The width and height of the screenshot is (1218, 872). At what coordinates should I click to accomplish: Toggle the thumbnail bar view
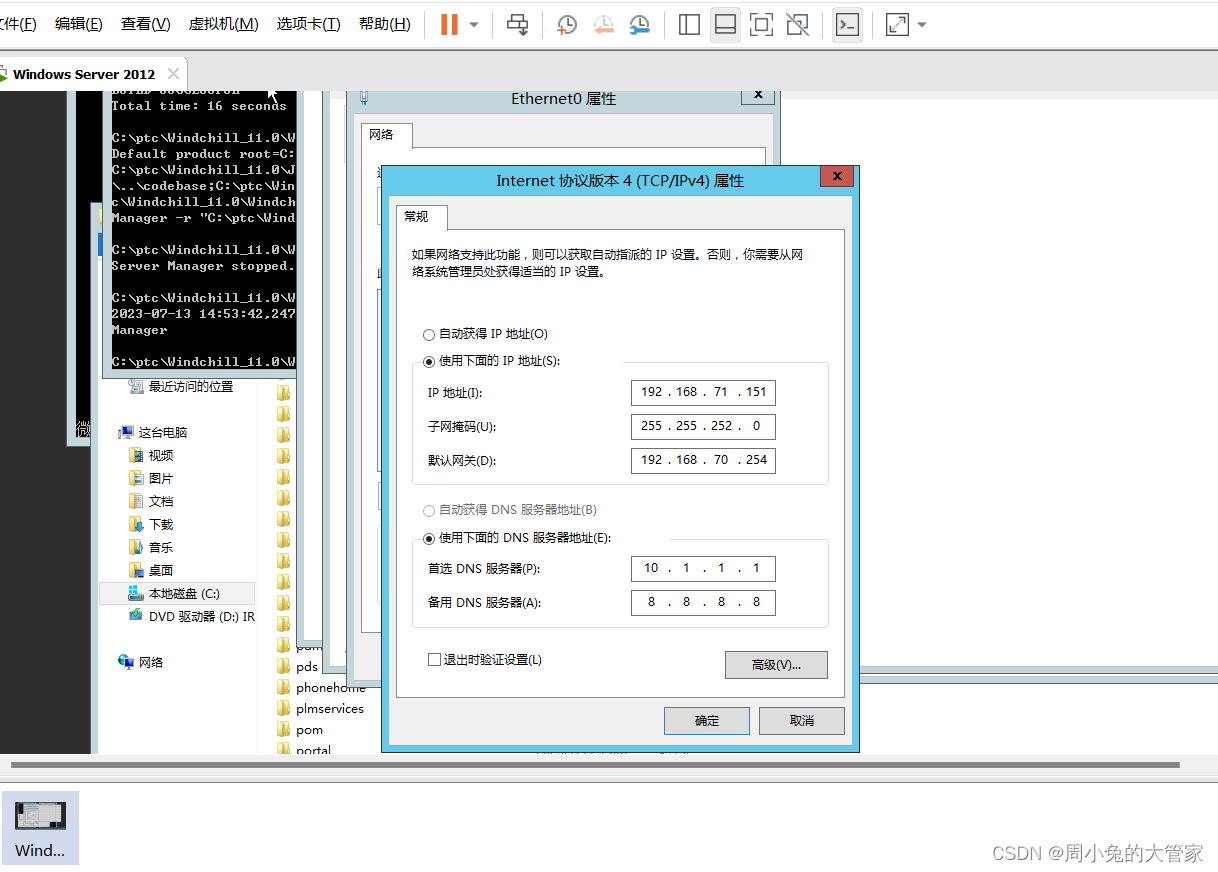click(x=725, y=24)
